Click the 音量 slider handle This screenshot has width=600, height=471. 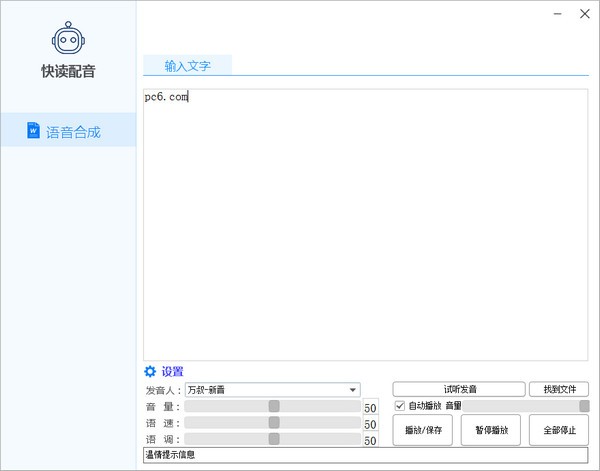(x=273, y=407)
